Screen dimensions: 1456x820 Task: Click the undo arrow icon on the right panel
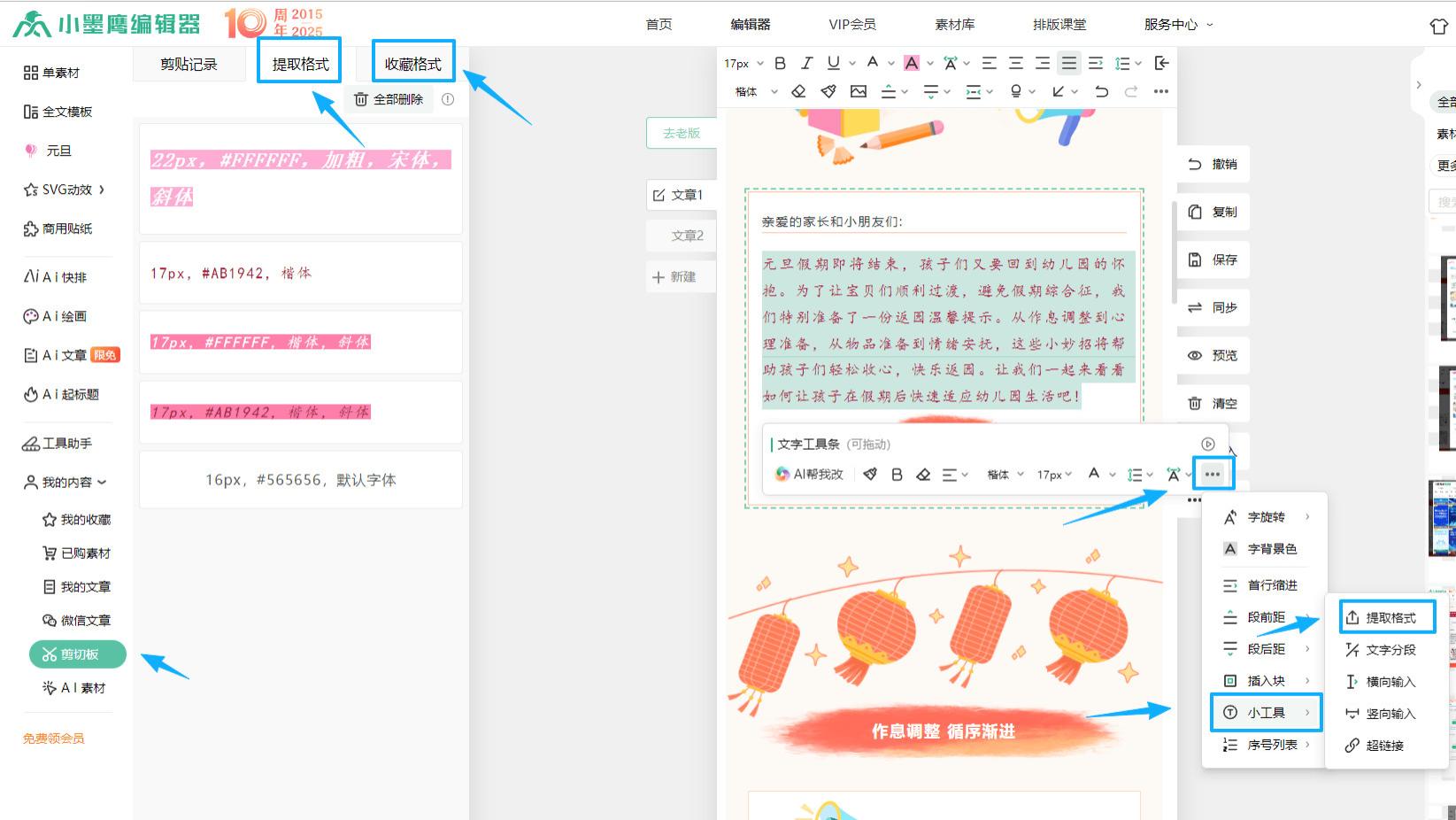(1195, 164)
